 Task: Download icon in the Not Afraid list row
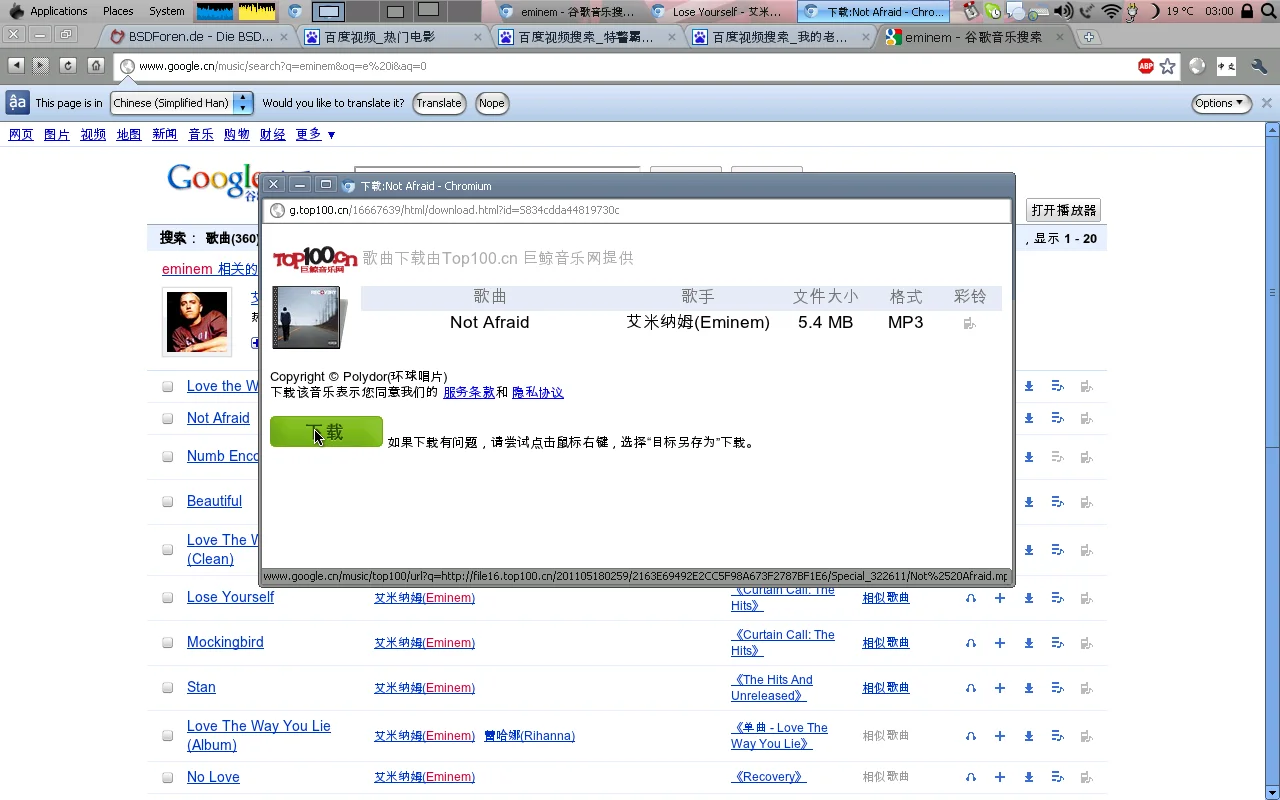pyautogui.click(x=1029, y=418)
